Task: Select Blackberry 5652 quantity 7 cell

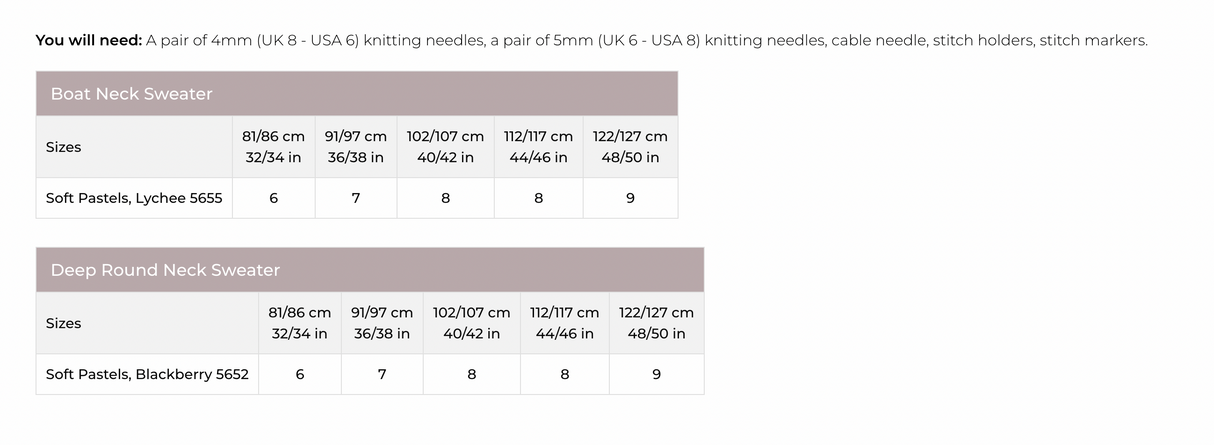Action: coord(382,374)
